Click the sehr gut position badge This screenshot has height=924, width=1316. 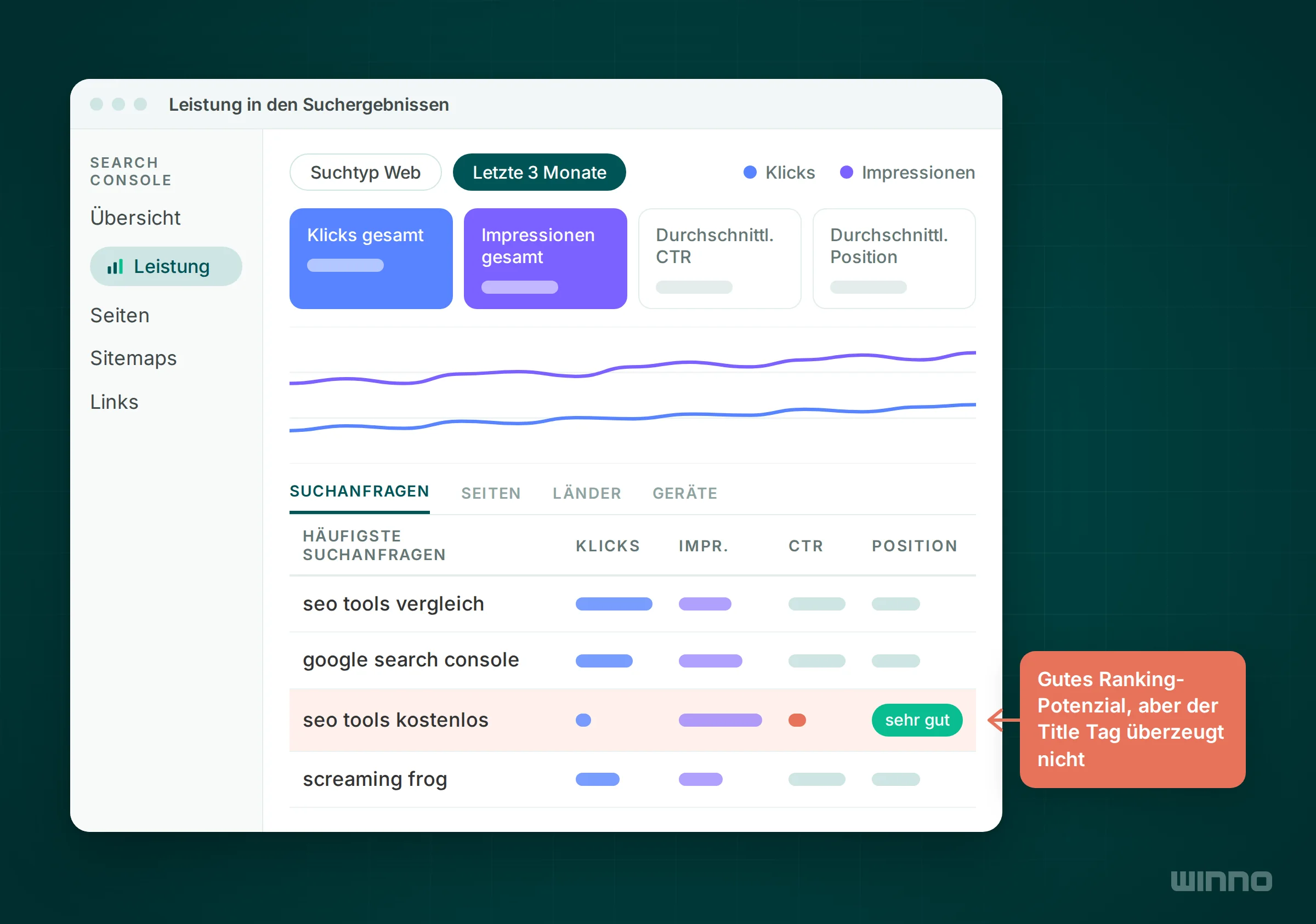click(917, 720)
